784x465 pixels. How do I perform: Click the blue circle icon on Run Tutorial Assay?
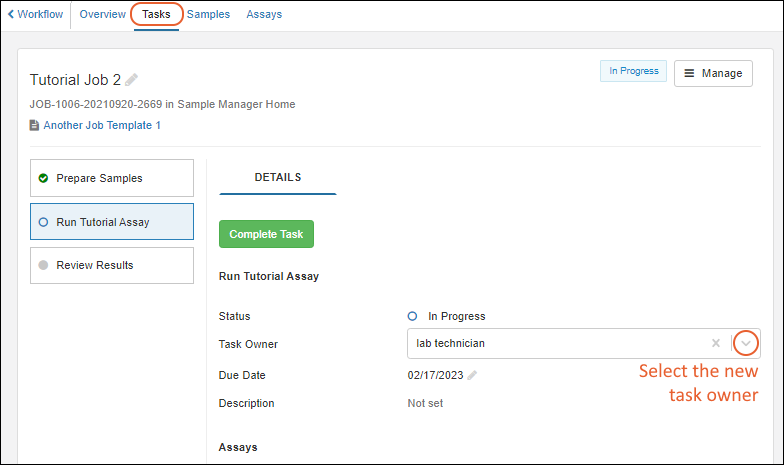[43, 222]
